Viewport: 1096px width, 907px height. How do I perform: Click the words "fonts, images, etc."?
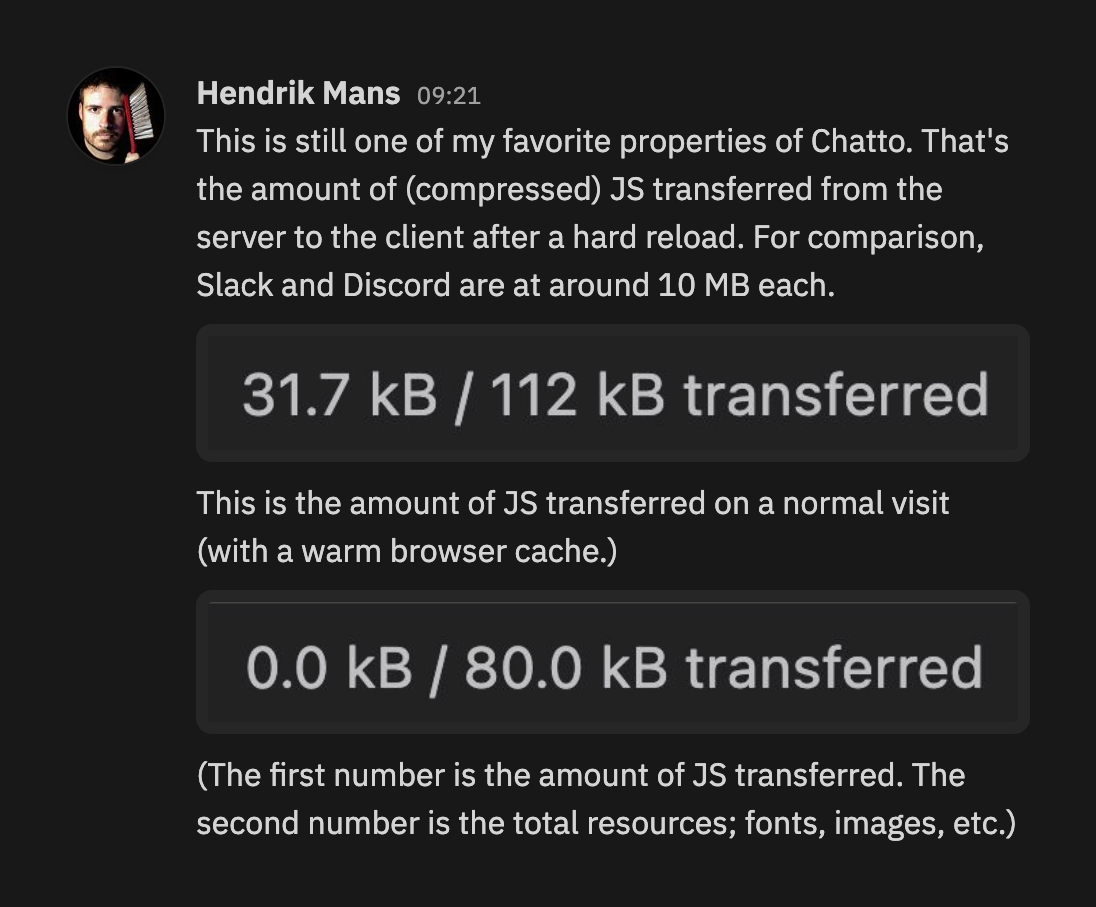[x=880, y=823]
